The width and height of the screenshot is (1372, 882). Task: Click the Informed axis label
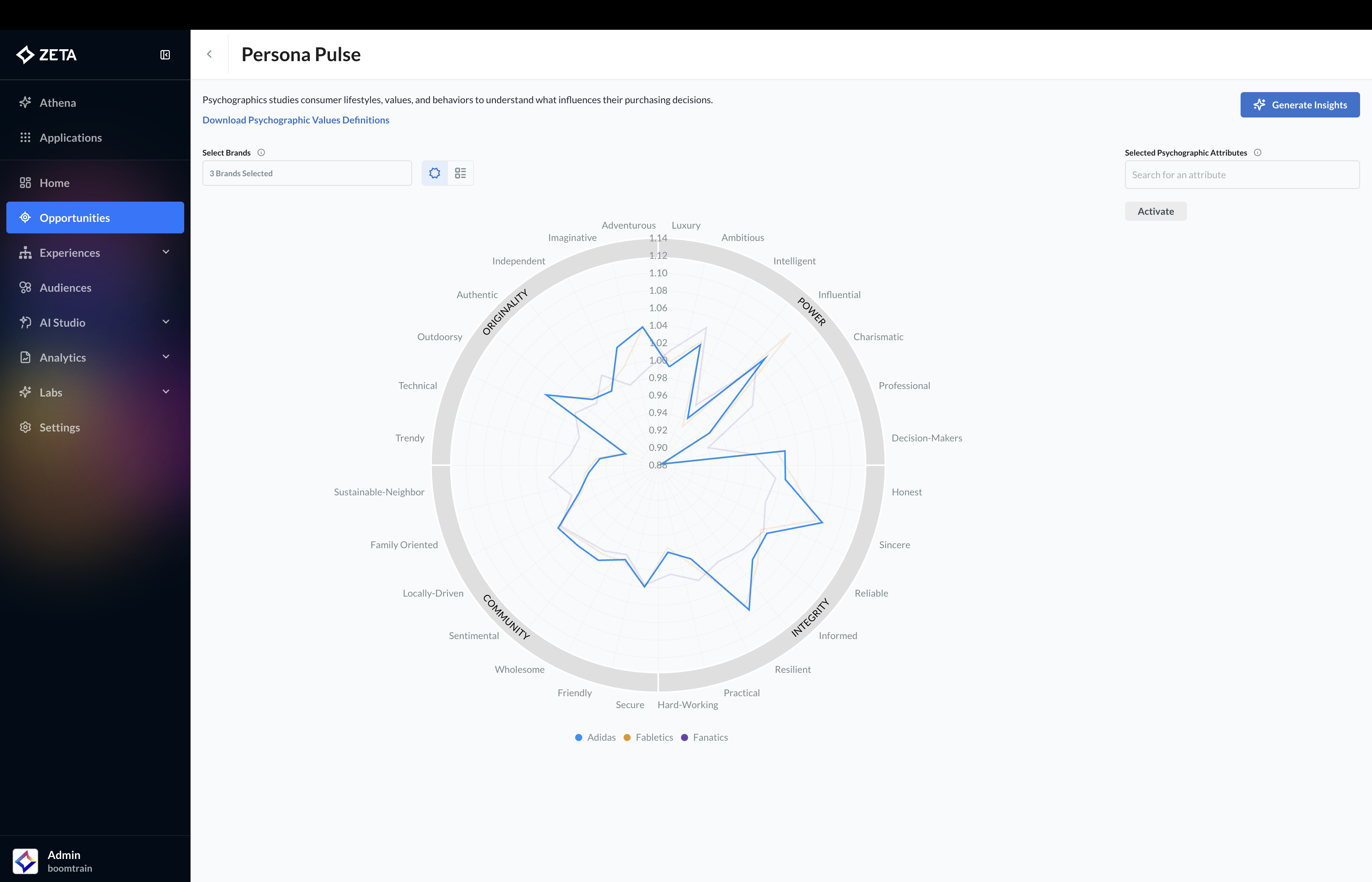point(838,636)
